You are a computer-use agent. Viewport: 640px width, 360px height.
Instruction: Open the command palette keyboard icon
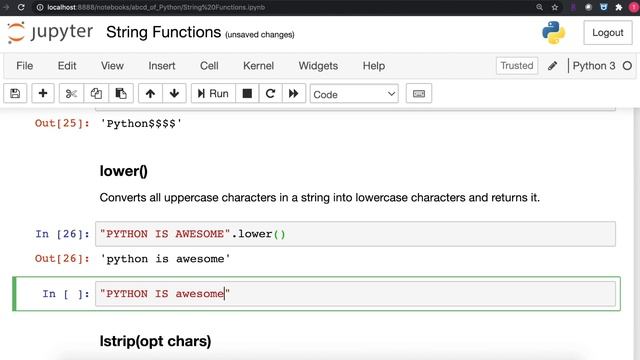click(x=419, y=93)
